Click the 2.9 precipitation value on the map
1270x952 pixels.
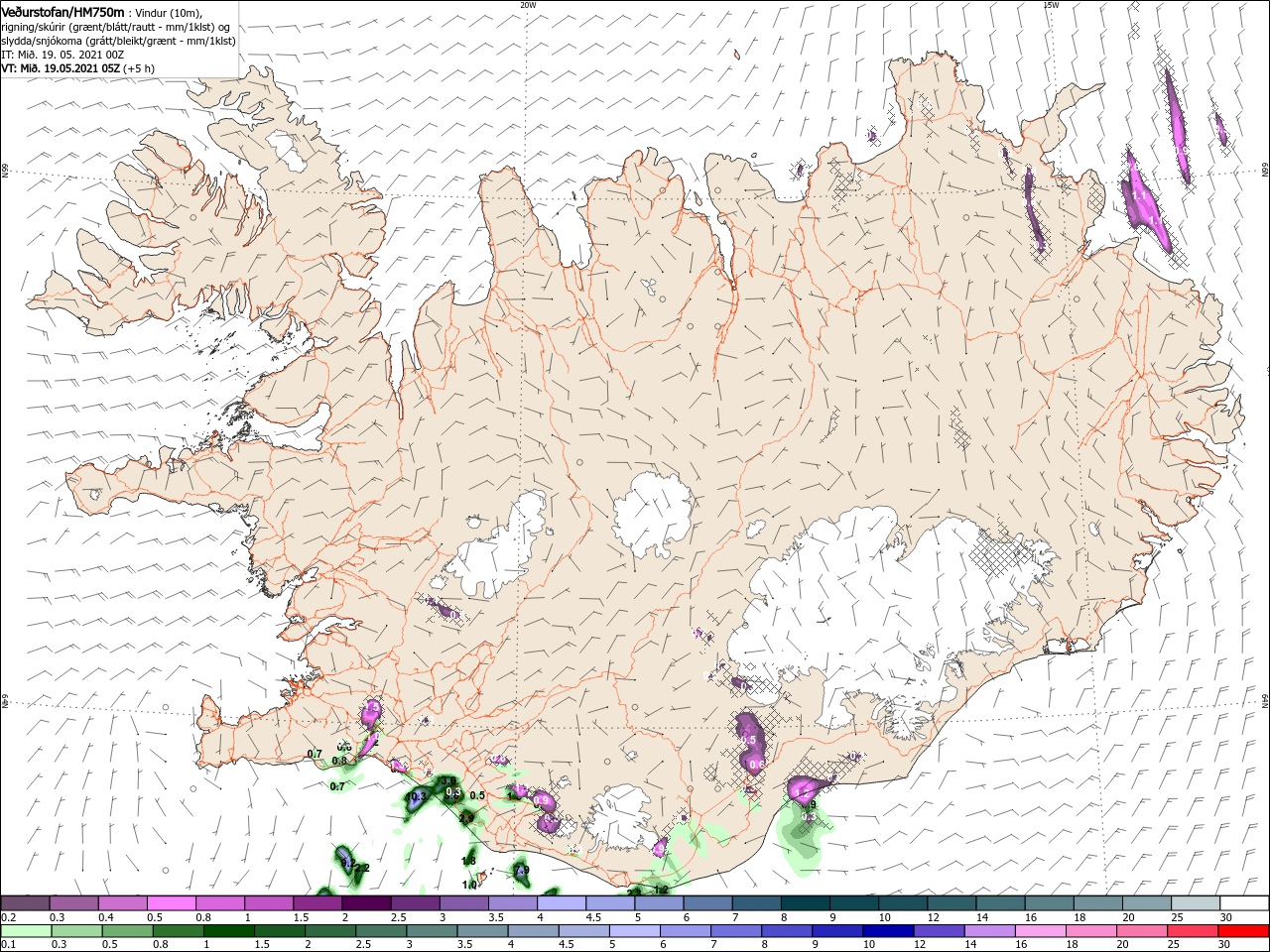[x=466, y=817]
